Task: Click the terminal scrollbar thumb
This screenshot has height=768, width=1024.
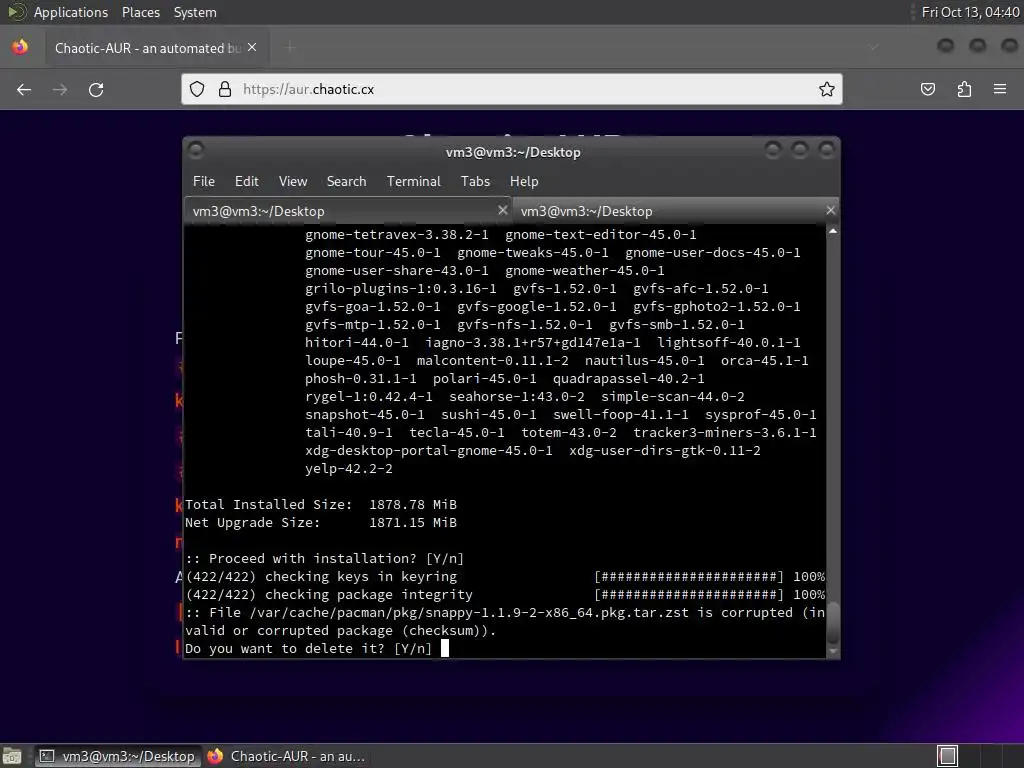Action: 833,622
